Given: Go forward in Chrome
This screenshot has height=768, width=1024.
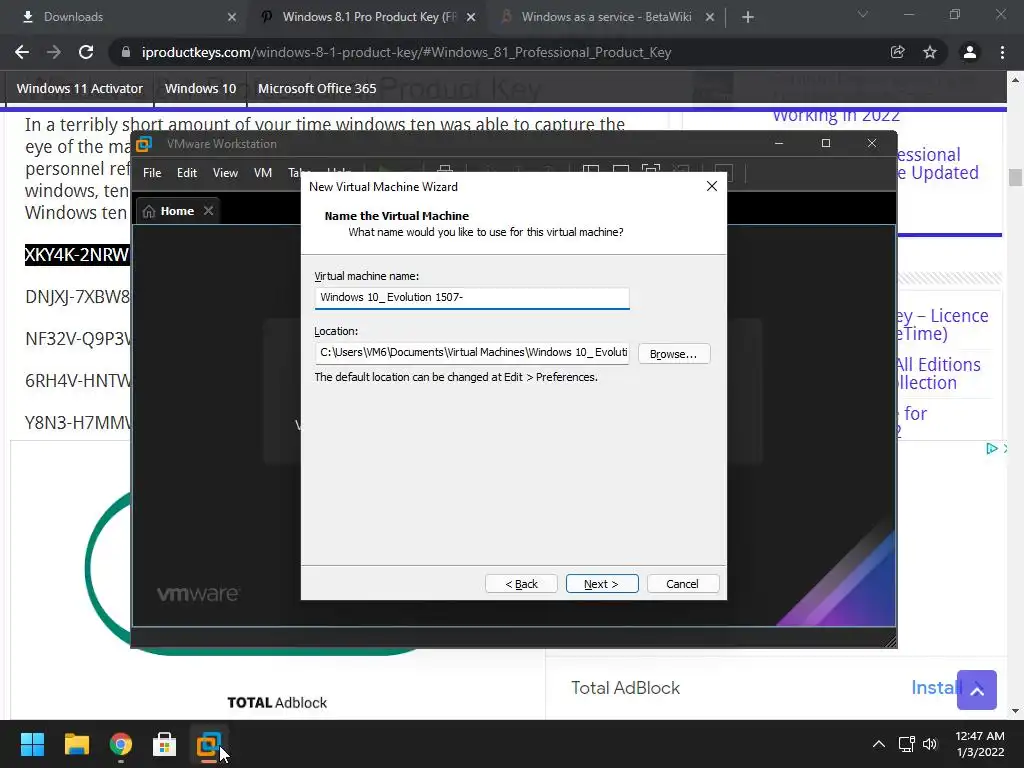Looking at the screenshot, I should (54, 52).
